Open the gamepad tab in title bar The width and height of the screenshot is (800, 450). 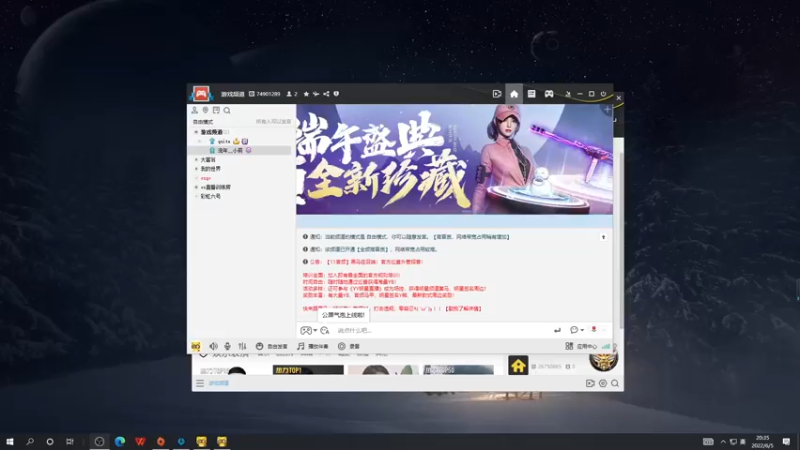(548, 94)
